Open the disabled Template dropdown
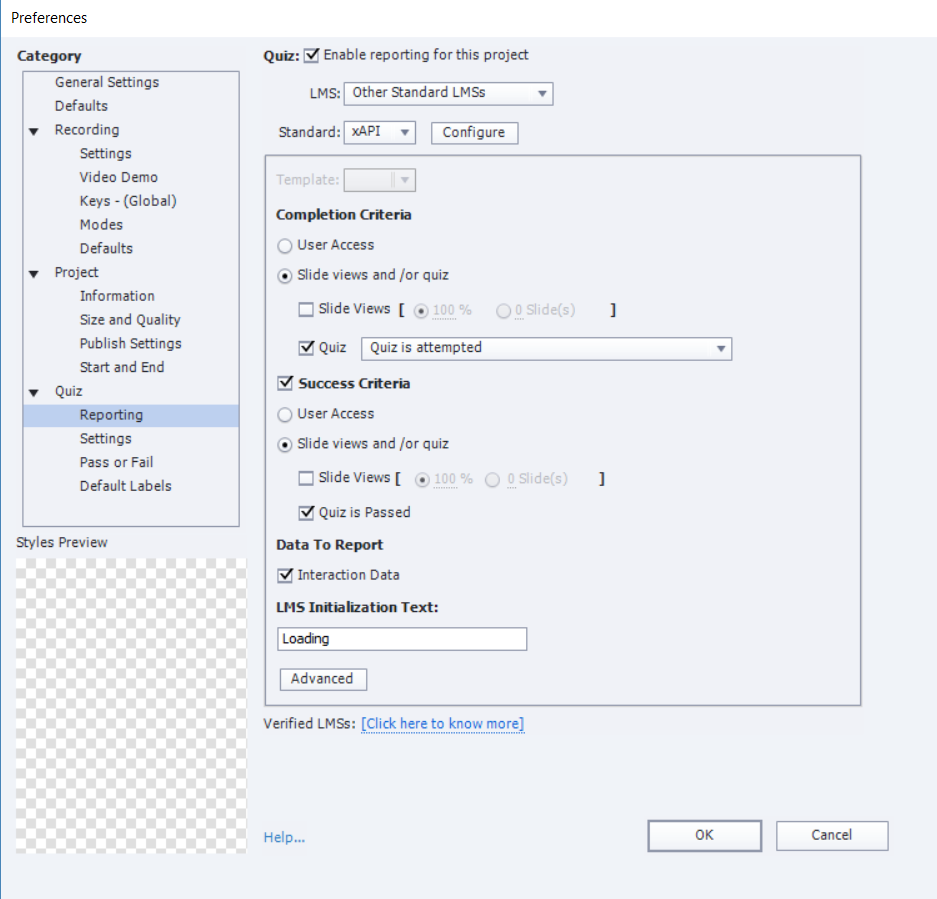The image size is (937, 899). tap(379, 180)
